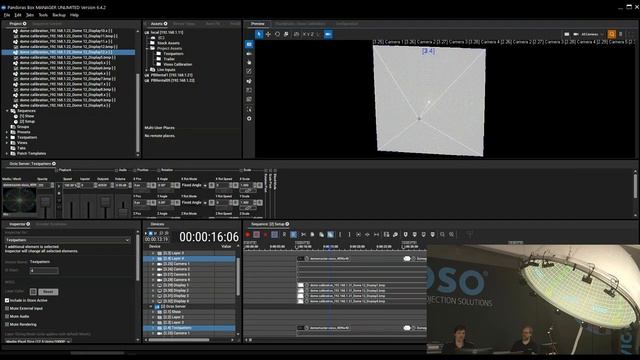
Task: Open the Help menu
Action: tap(74, 15)
